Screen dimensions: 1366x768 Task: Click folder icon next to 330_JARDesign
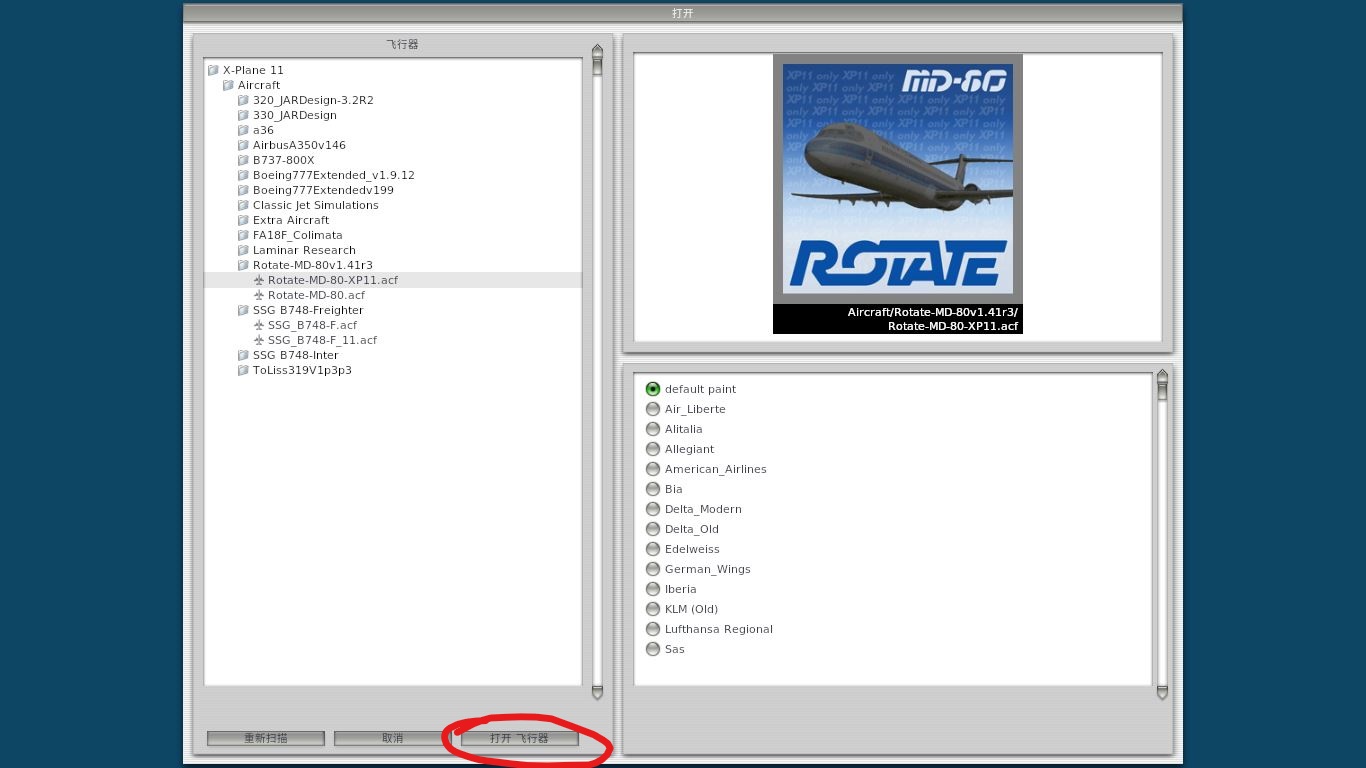point(243,115)
